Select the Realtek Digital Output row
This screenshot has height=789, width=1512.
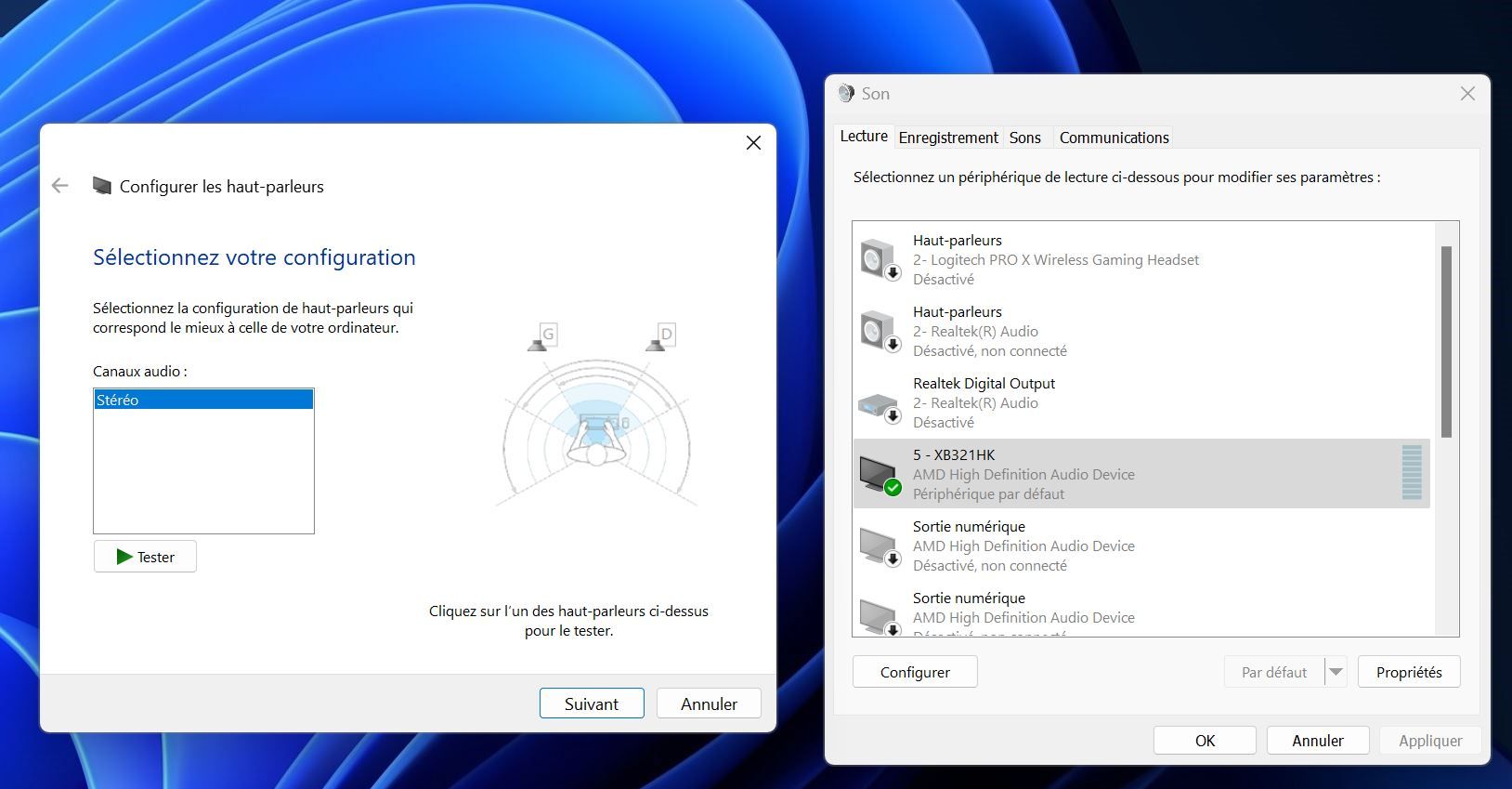[x=1141, y=402]
